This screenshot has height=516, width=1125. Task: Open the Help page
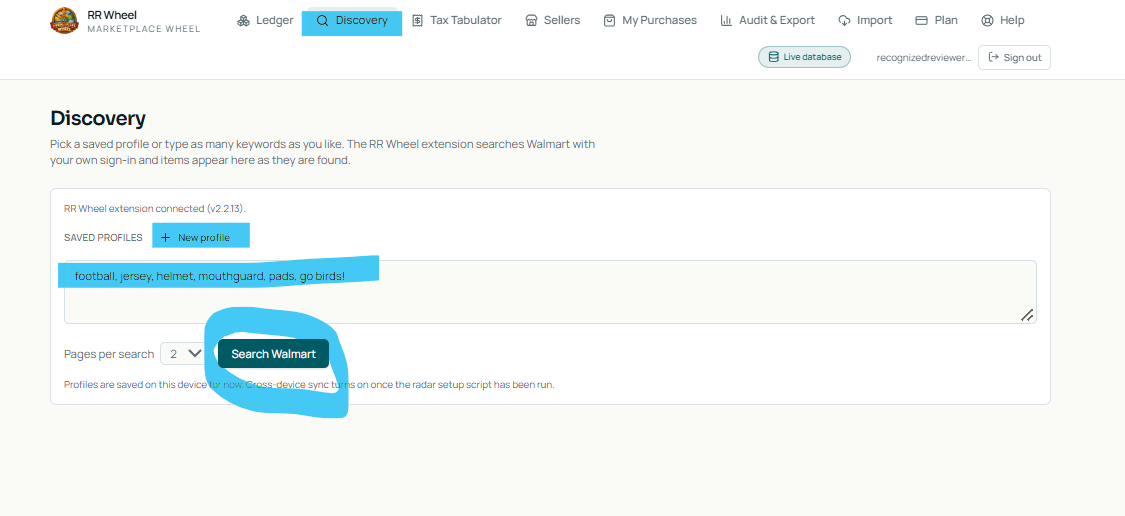point(1002,20)
